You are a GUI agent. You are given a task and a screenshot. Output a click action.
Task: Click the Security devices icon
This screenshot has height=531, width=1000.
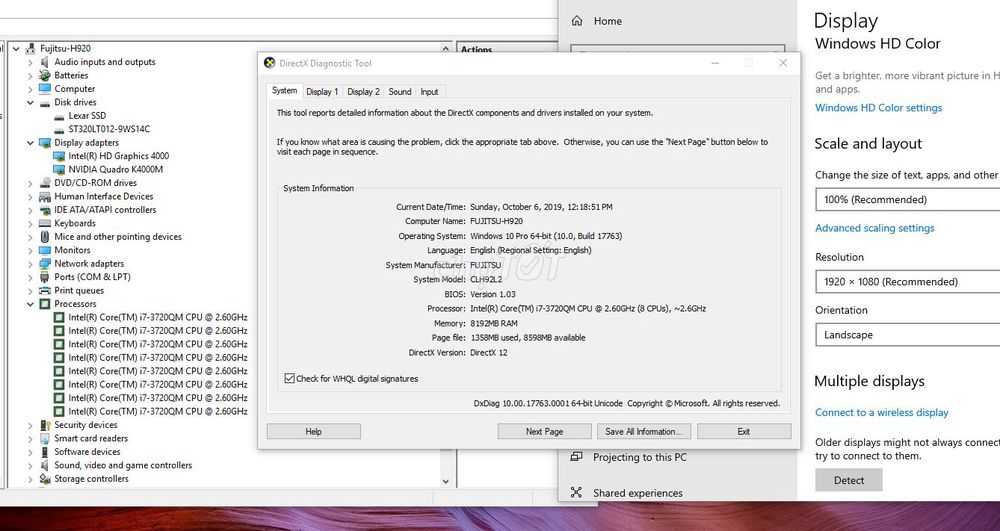[x=45, y=425]
